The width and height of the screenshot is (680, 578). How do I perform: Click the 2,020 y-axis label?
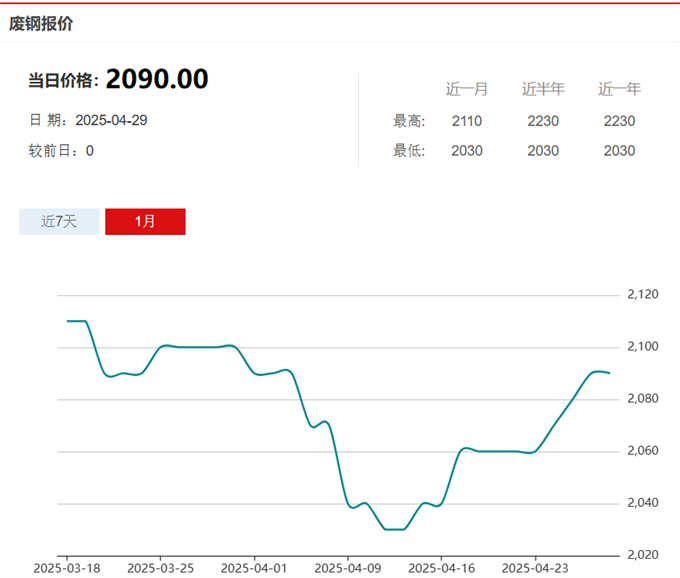click(x=643, y=555)
